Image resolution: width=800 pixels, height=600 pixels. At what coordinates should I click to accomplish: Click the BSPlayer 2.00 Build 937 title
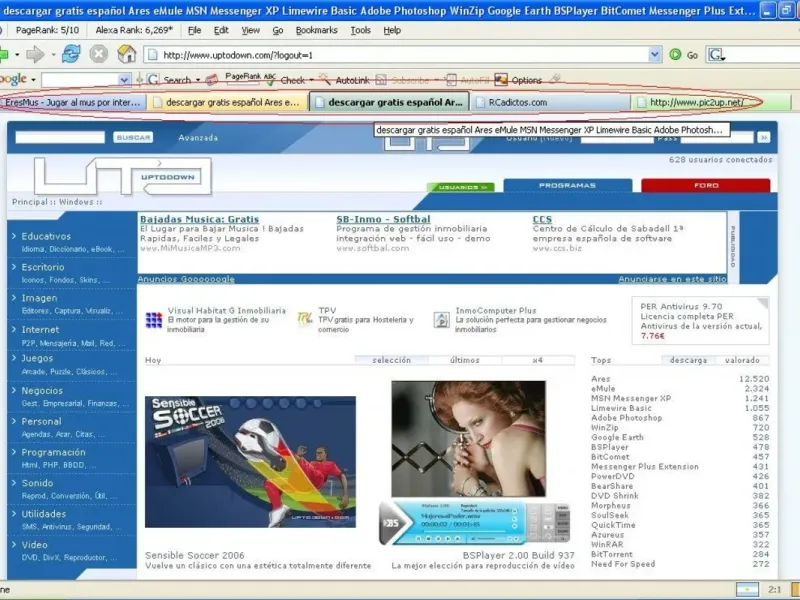pos(518,555)
